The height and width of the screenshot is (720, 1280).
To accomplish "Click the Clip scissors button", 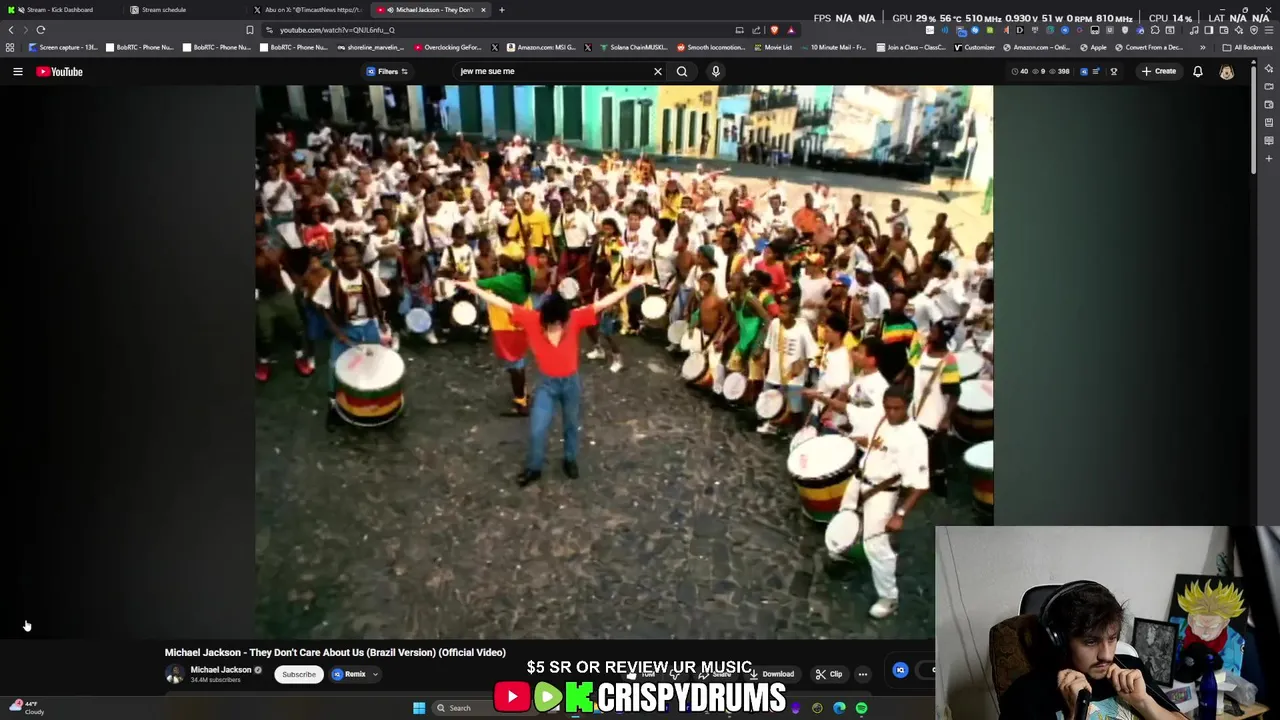I will [829, 674].
